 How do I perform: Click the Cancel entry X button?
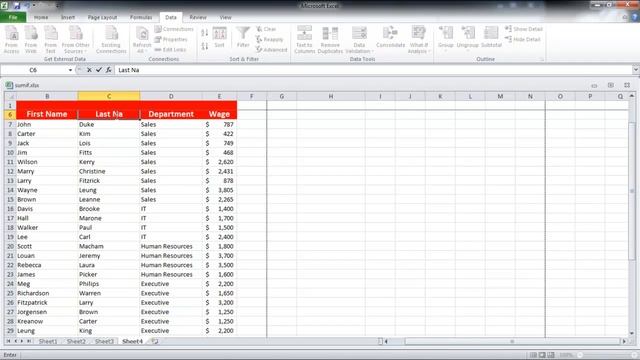click(89, 70)
